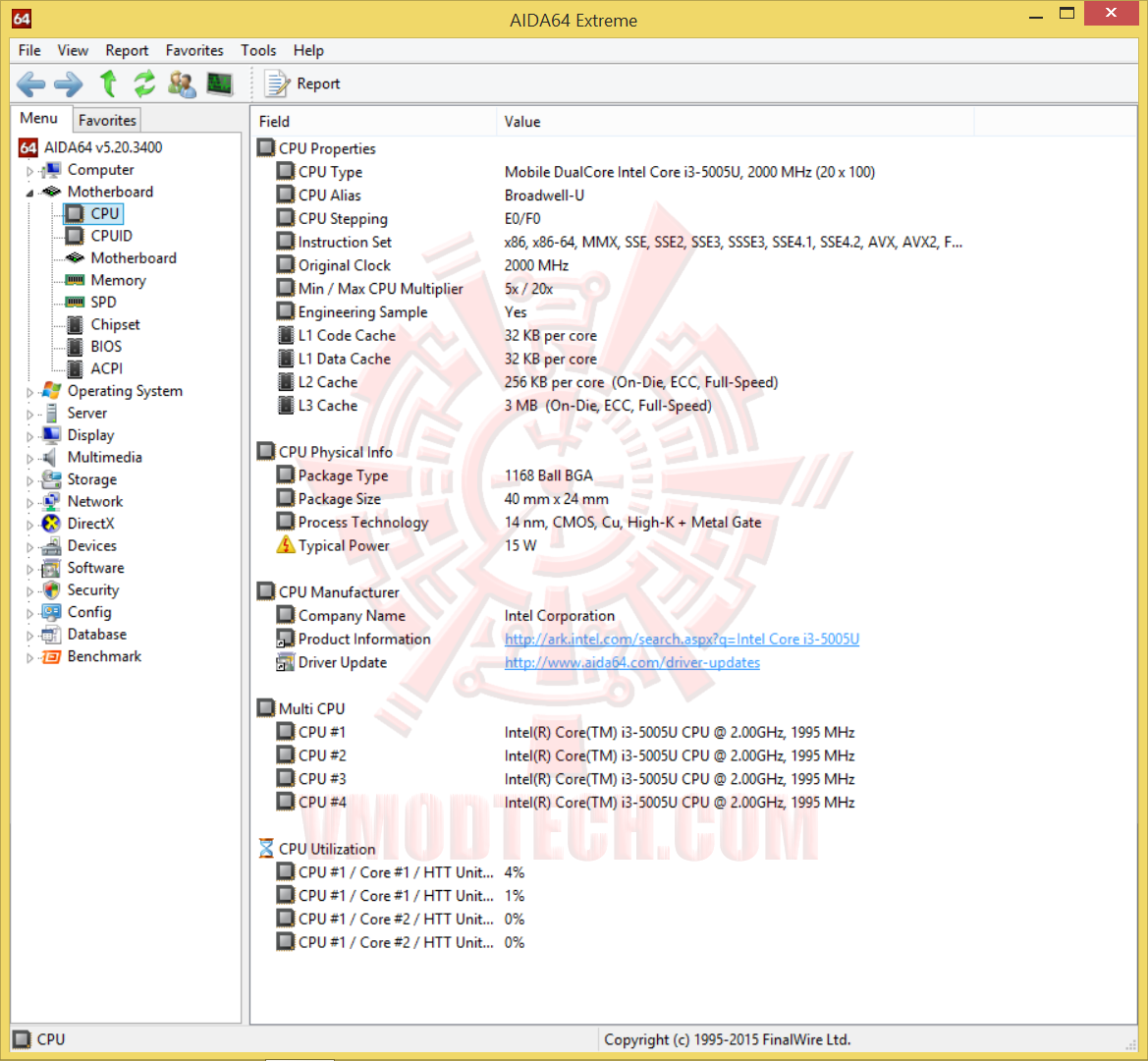Select the Chipset icon in the tree
The height and width of the screenshot is (1061, 1148).
coord(75,324)
